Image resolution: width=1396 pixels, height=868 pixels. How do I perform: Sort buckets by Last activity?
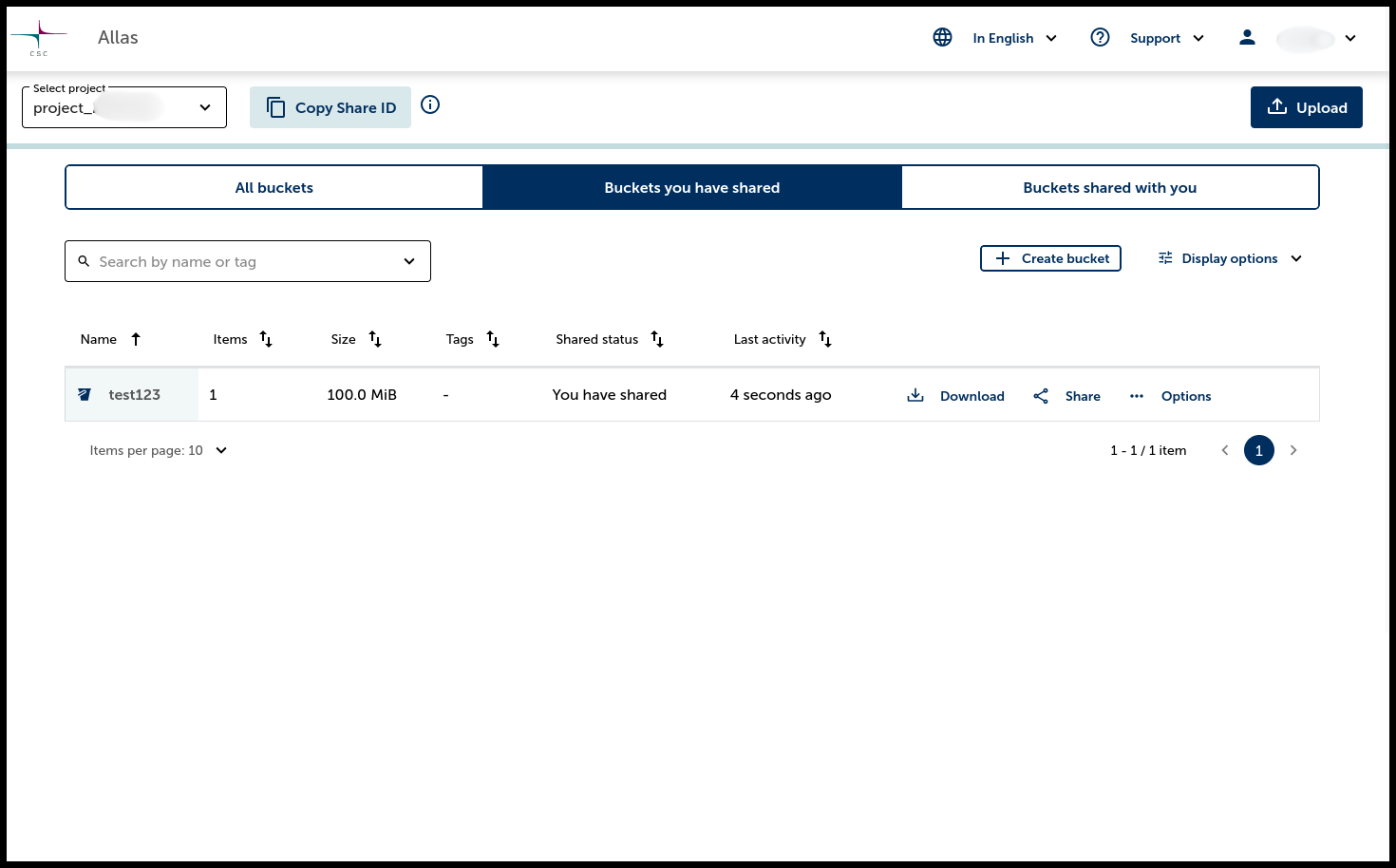(825, 339)
